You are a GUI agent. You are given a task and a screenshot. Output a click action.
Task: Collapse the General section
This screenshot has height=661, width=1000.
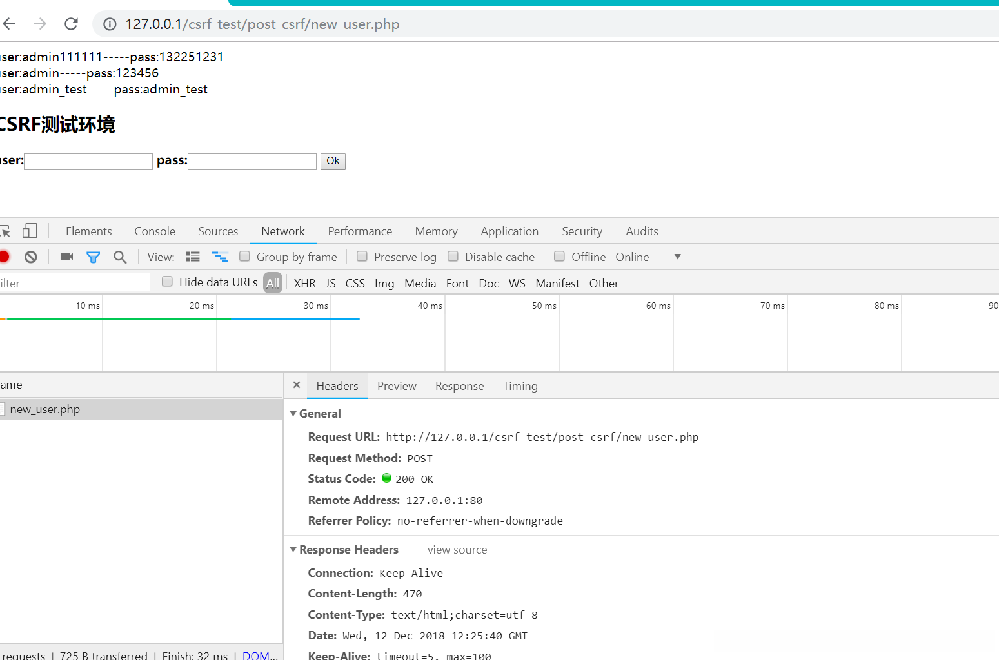[x=293, y=414]
